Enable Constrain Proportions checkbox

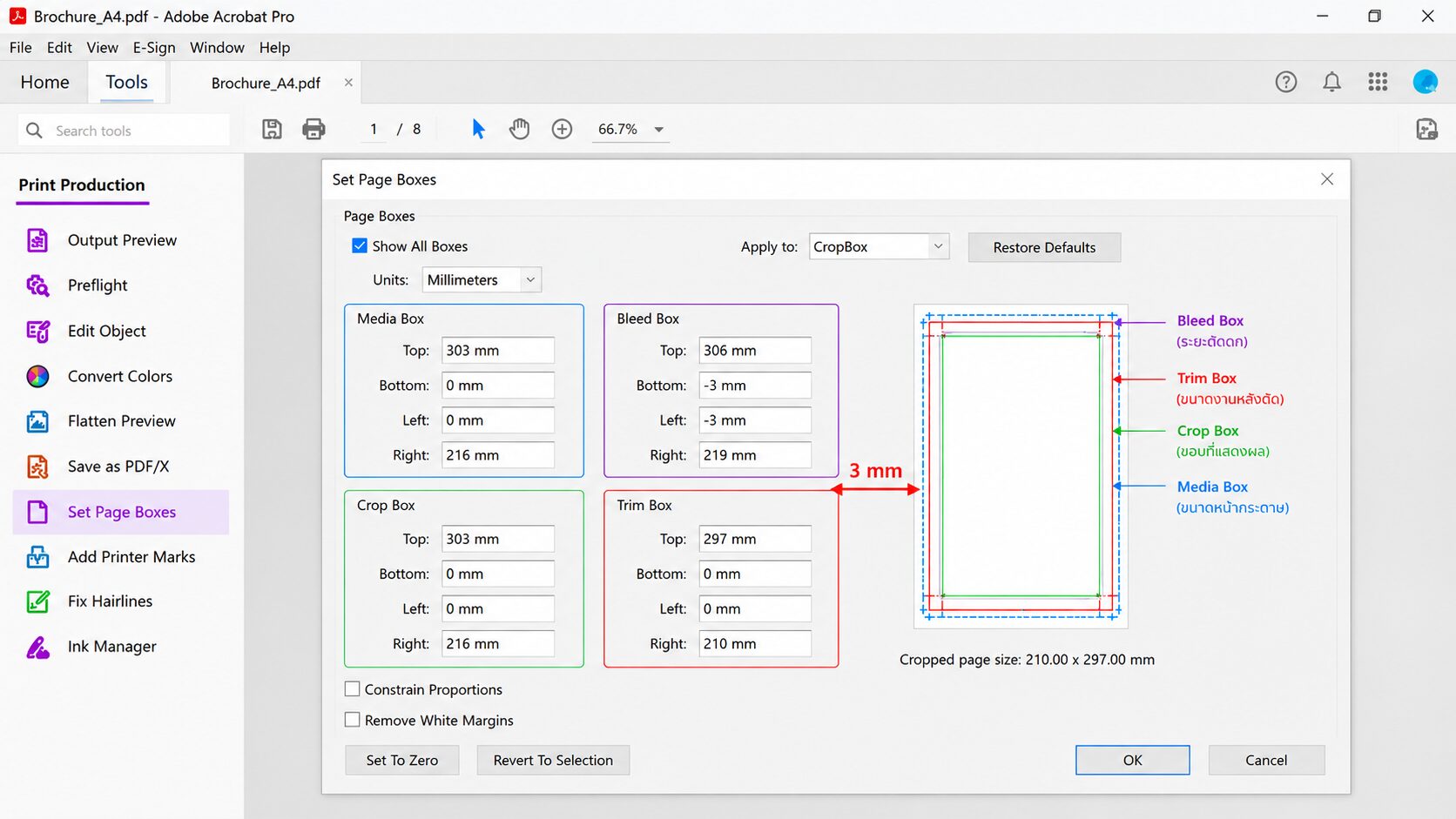[353, 689]
